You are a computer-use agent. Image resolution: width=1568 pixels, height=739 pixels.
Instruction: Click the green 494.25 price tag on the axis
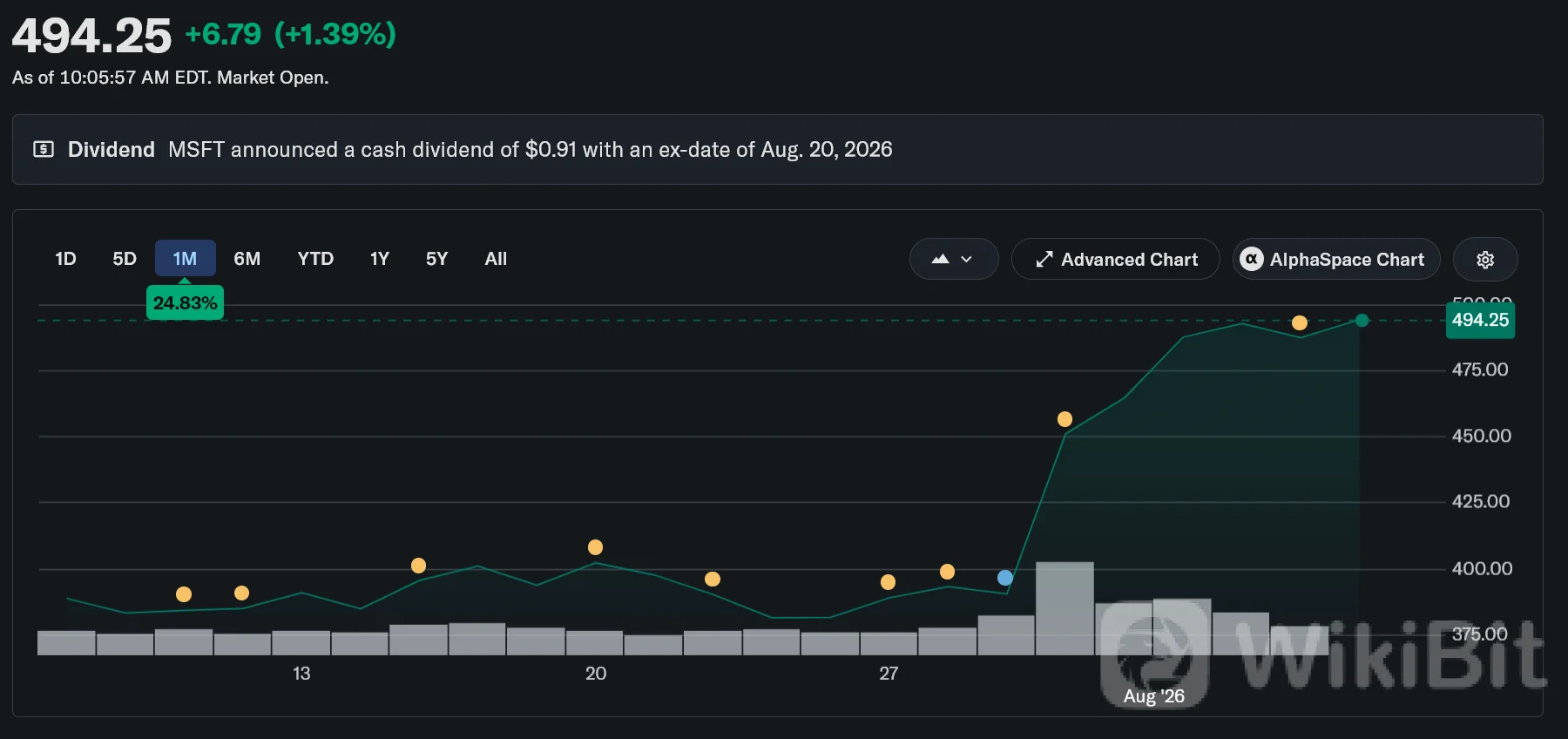pos(1480,320)
